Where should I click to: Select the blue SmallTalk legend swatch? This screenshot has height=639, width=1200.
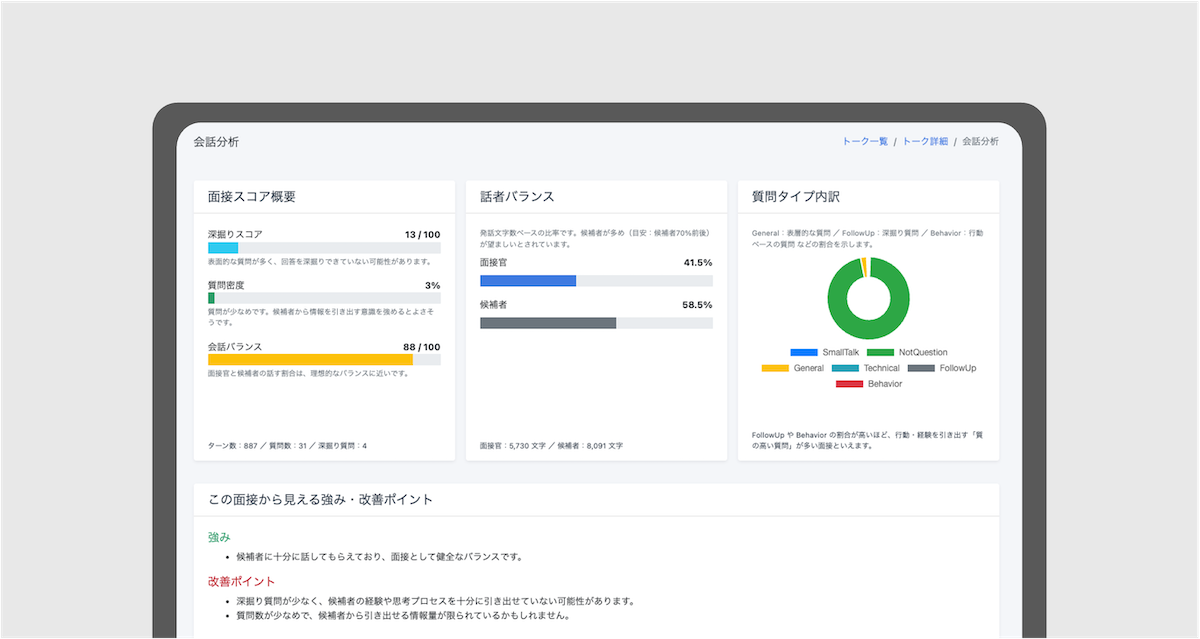tap(803, 352)
